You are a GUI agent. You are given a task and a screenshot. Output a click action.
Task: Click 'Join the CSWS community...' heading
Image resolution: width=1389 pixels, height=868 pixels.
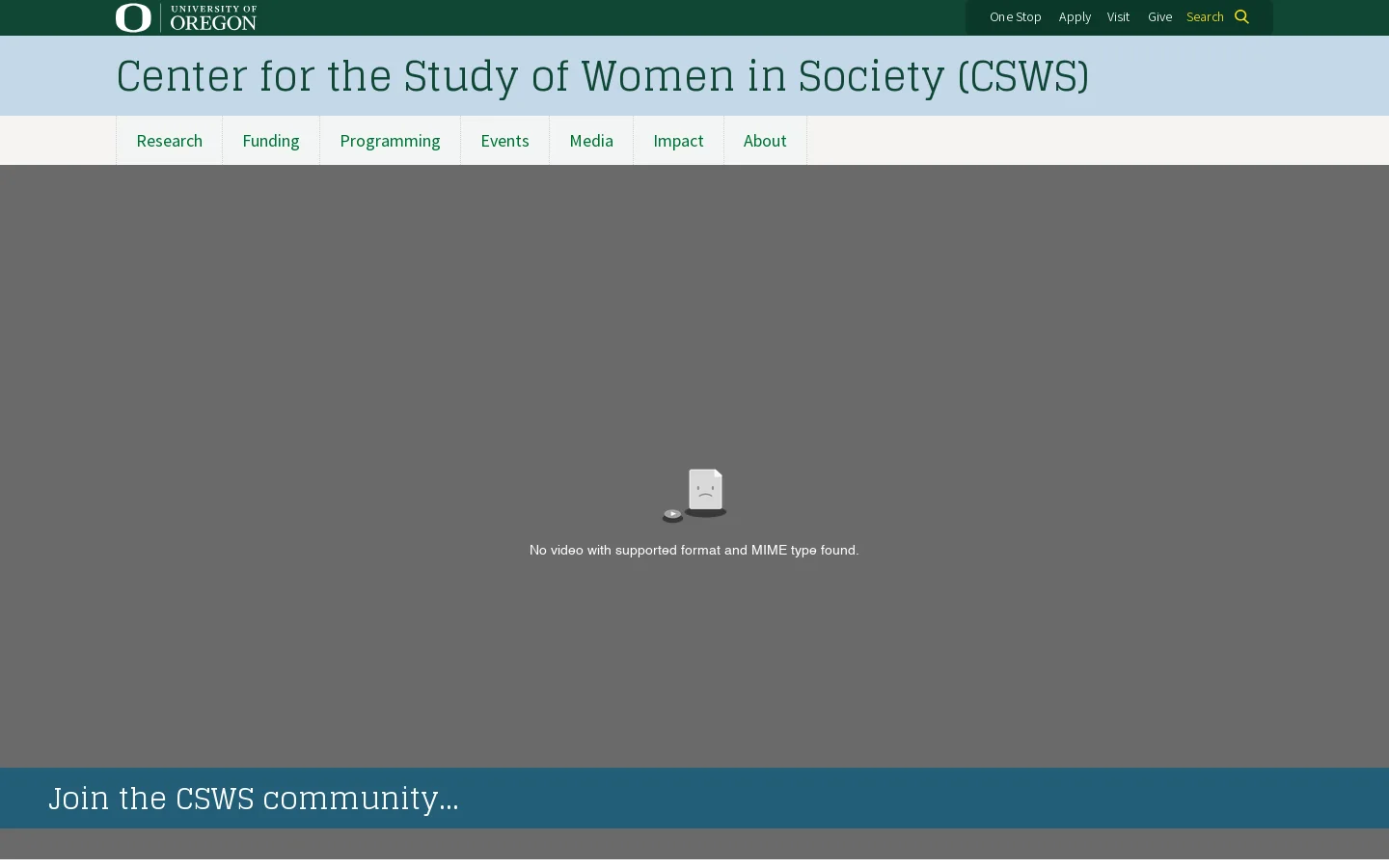tap(254, 799)
